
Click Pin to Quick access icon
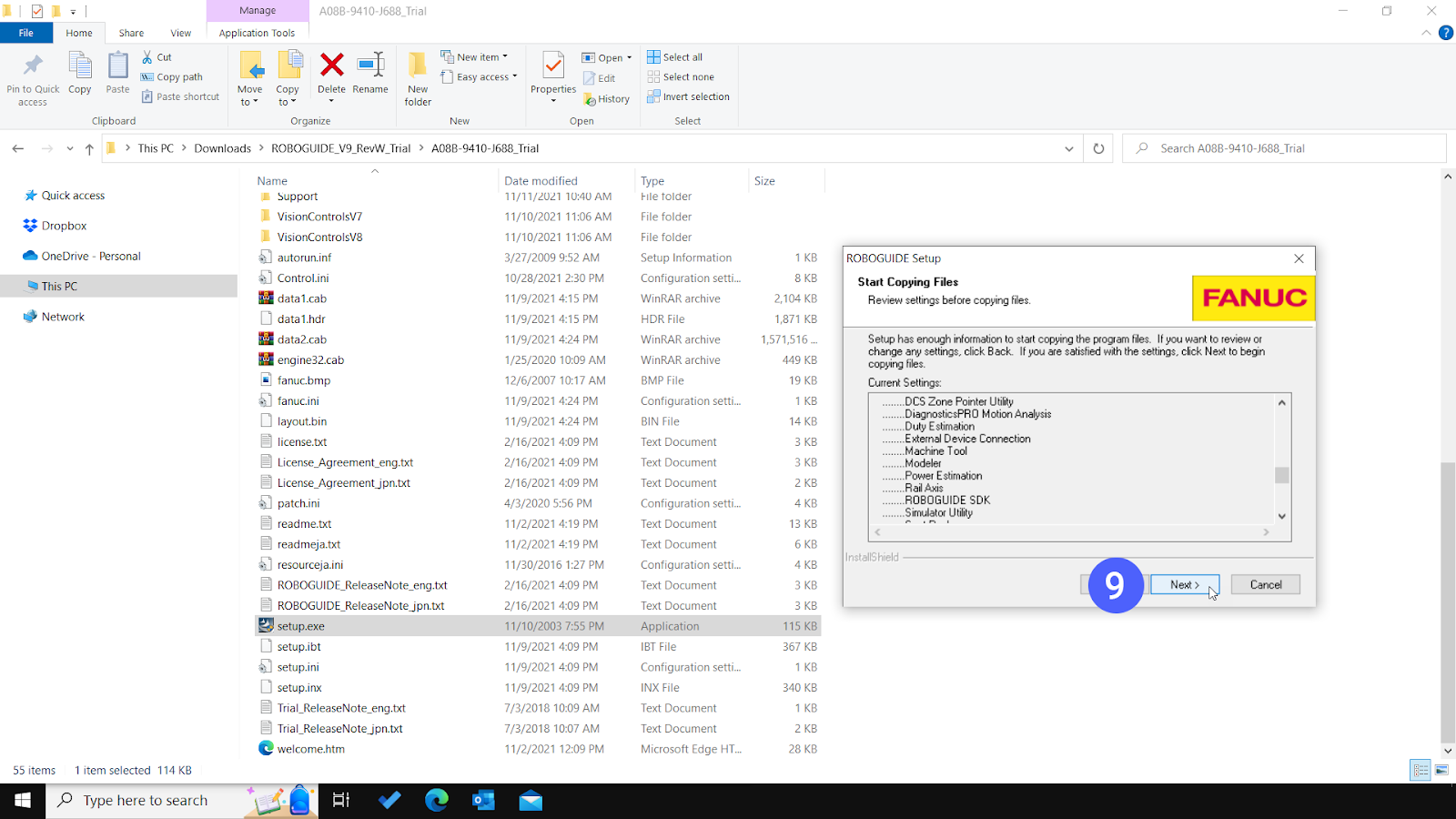point(33,75)
